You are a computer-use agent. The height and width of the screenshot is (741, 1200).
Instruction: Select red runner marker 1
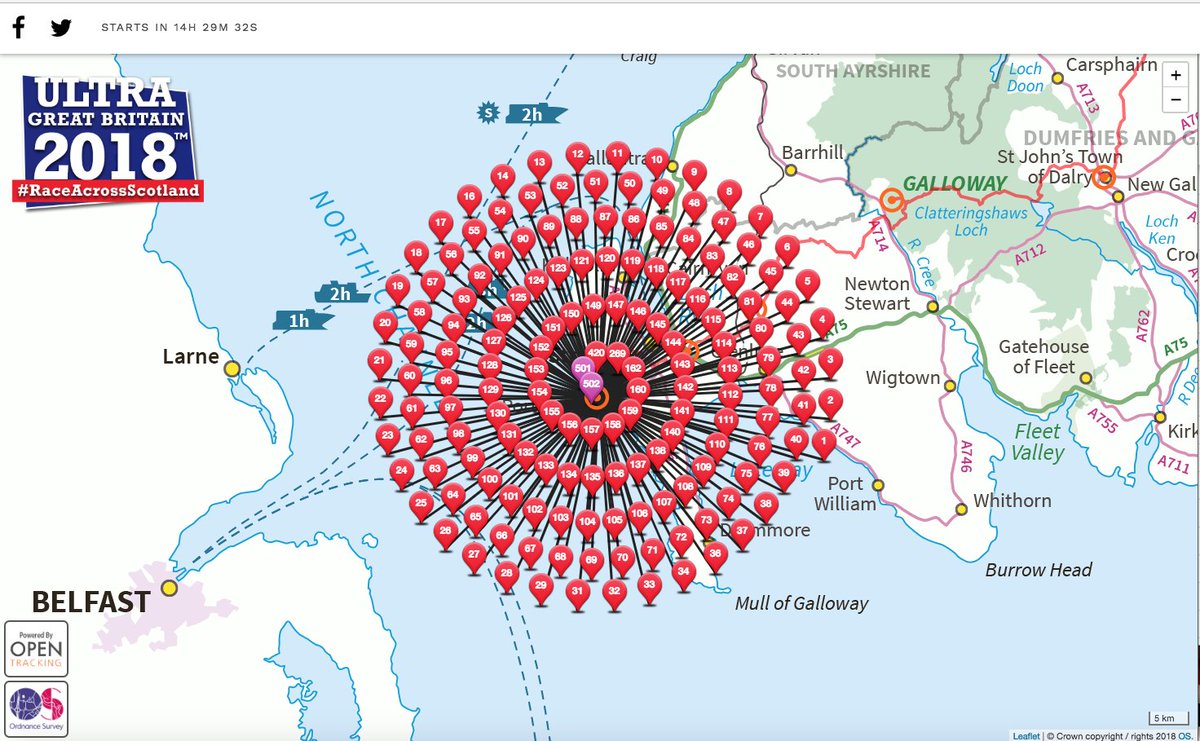click(823, 443)
